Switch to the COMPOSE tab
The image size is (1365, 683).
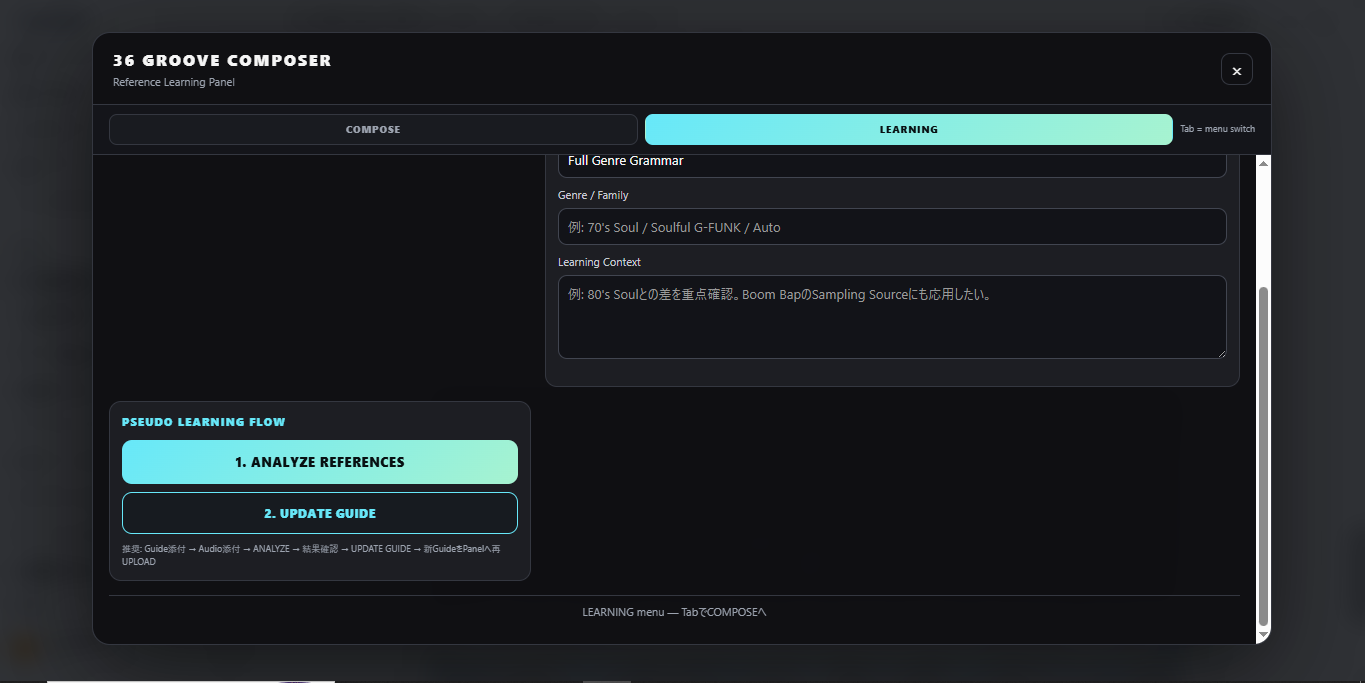coord(373,130)
